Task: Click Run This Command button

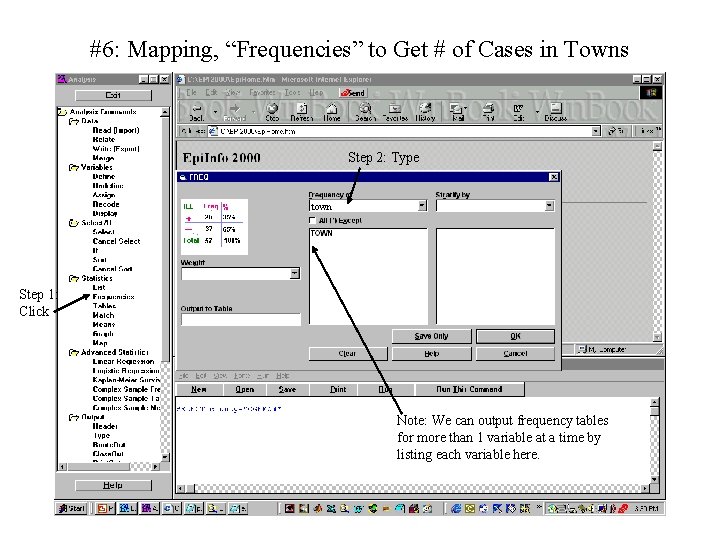Action: tap(469, 389)
